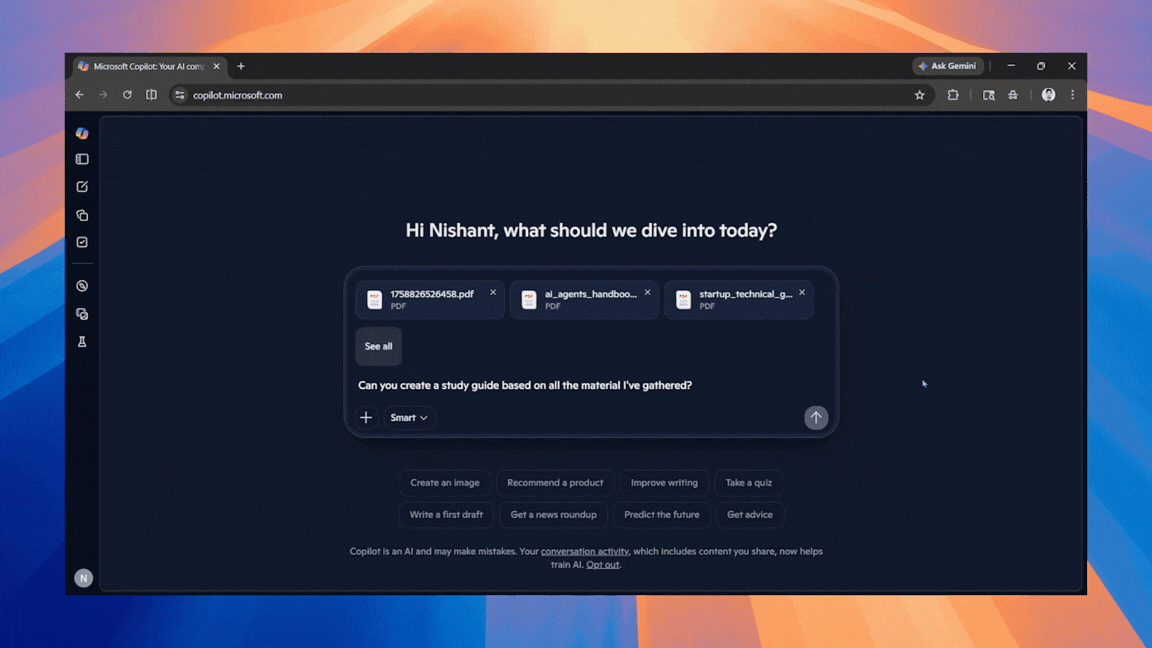Image resolution: width=1152 pixels, height=648 pixels.
Task: Open the conversation activity link
Action: tap(585, 551)
